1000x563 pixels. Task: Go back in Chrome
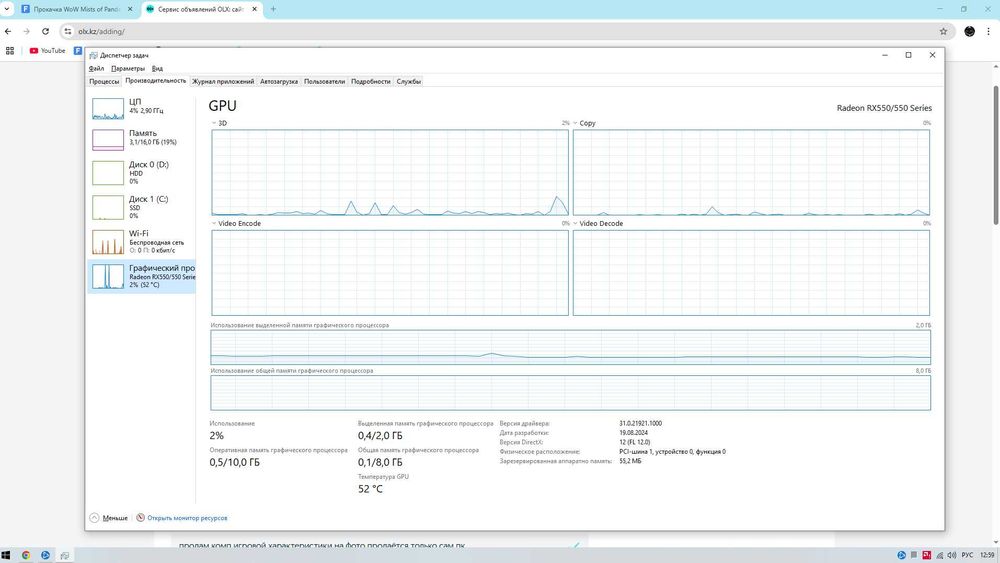tap(8, 31)
